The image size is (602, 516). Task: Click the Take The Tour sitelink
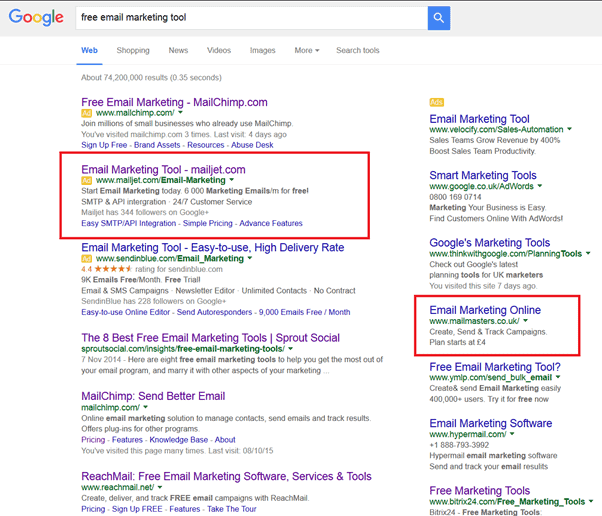(232, 509)
